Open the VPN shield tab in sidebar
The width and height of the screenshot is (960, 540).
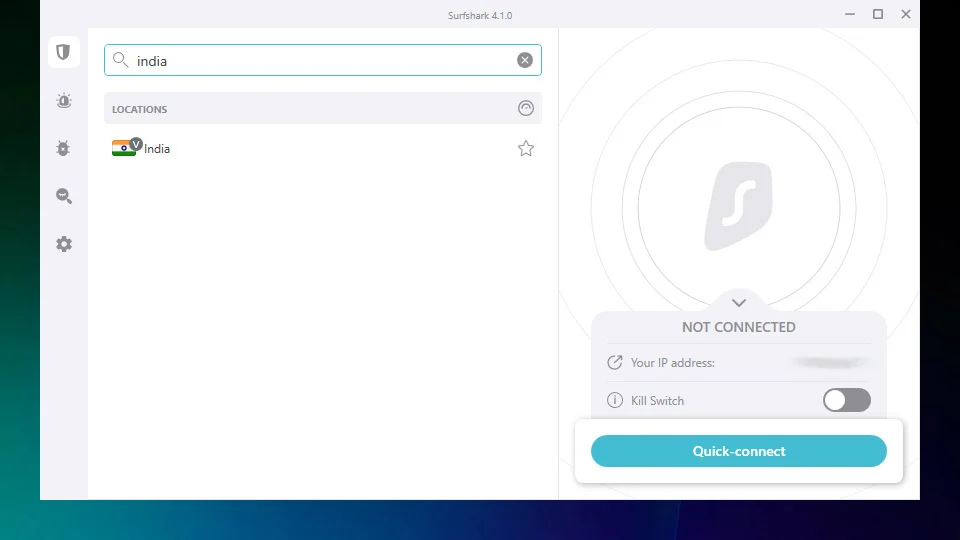[x=64, y=52]
